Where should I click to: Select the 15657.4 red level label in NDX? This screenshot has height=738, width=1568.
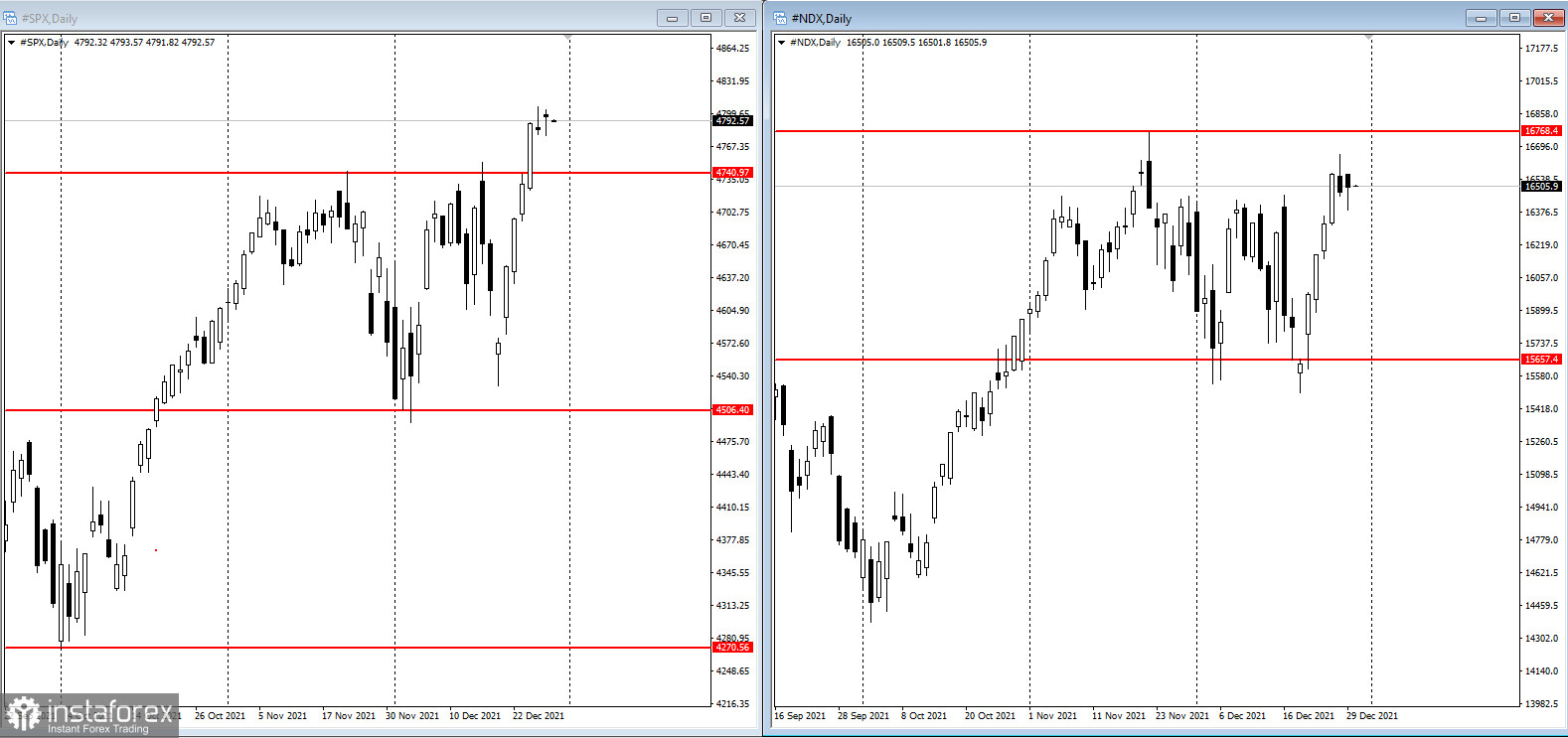coord(1542,360)
